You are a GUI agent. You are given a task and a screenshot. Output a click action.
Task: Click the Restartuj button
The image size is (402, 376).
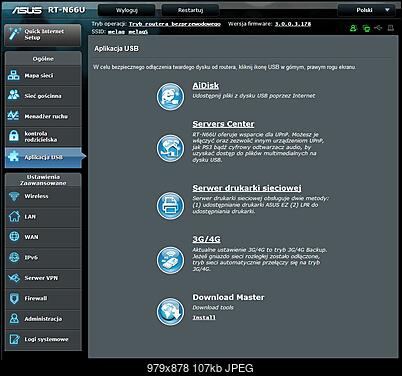(190, 10)
